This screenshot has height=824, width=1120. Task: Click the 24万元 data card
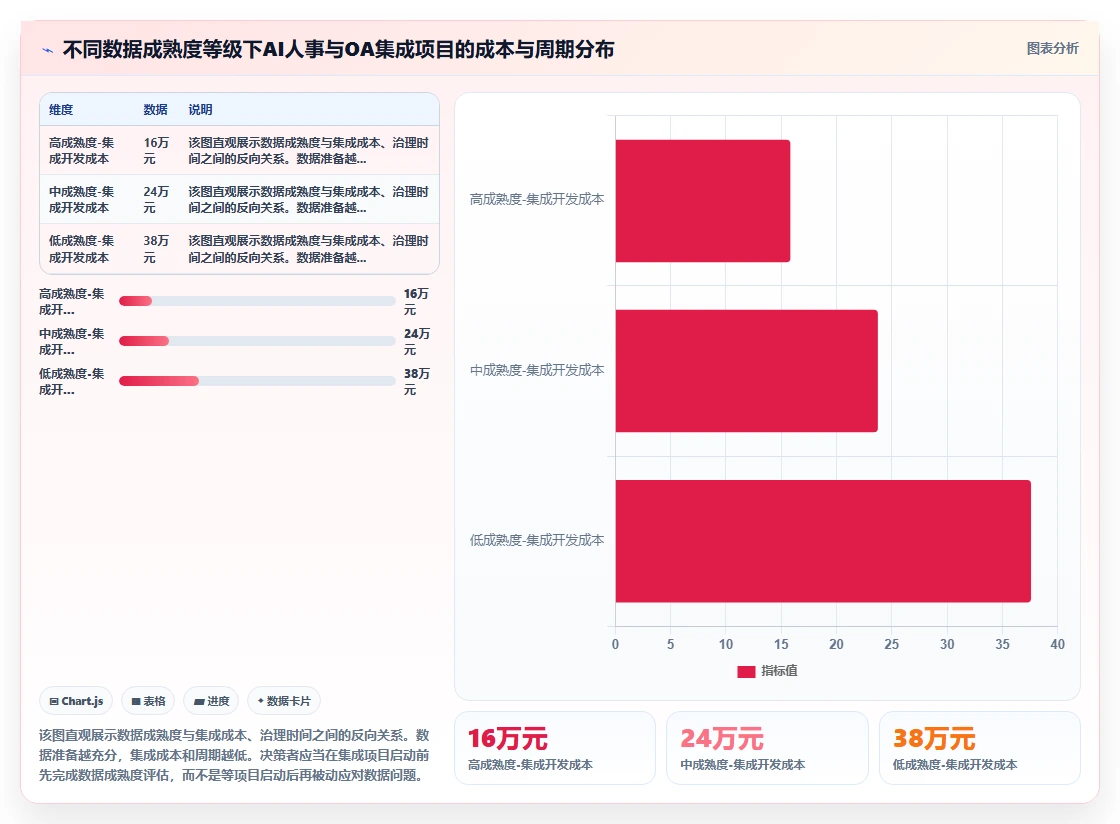click(x=767, y=748)
